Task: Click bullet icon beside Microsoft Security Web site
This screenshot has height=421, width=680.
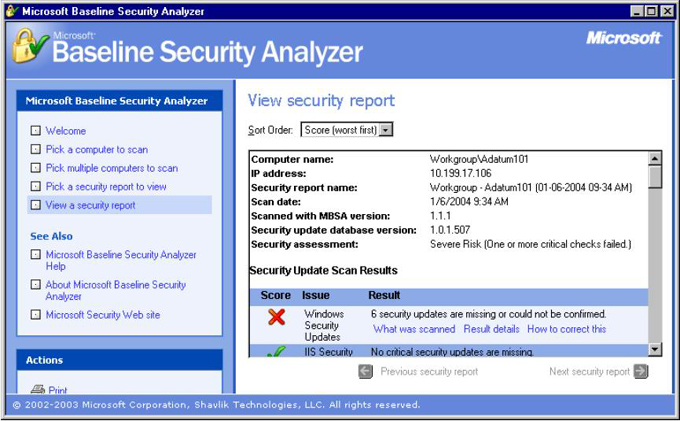Action: tap(36, 315)
